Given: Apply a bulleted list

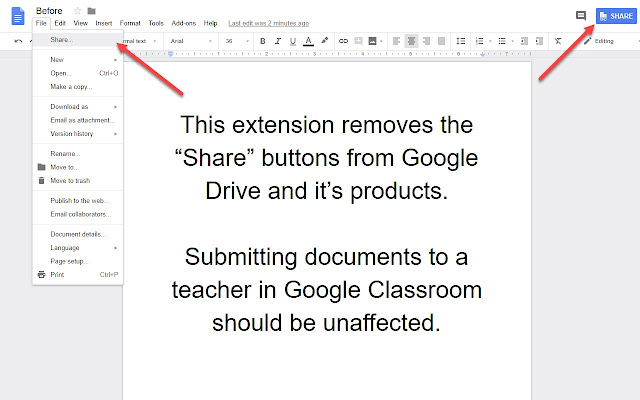Looking at the screenshot, I should pyautogui.click(x=502, y=41).
